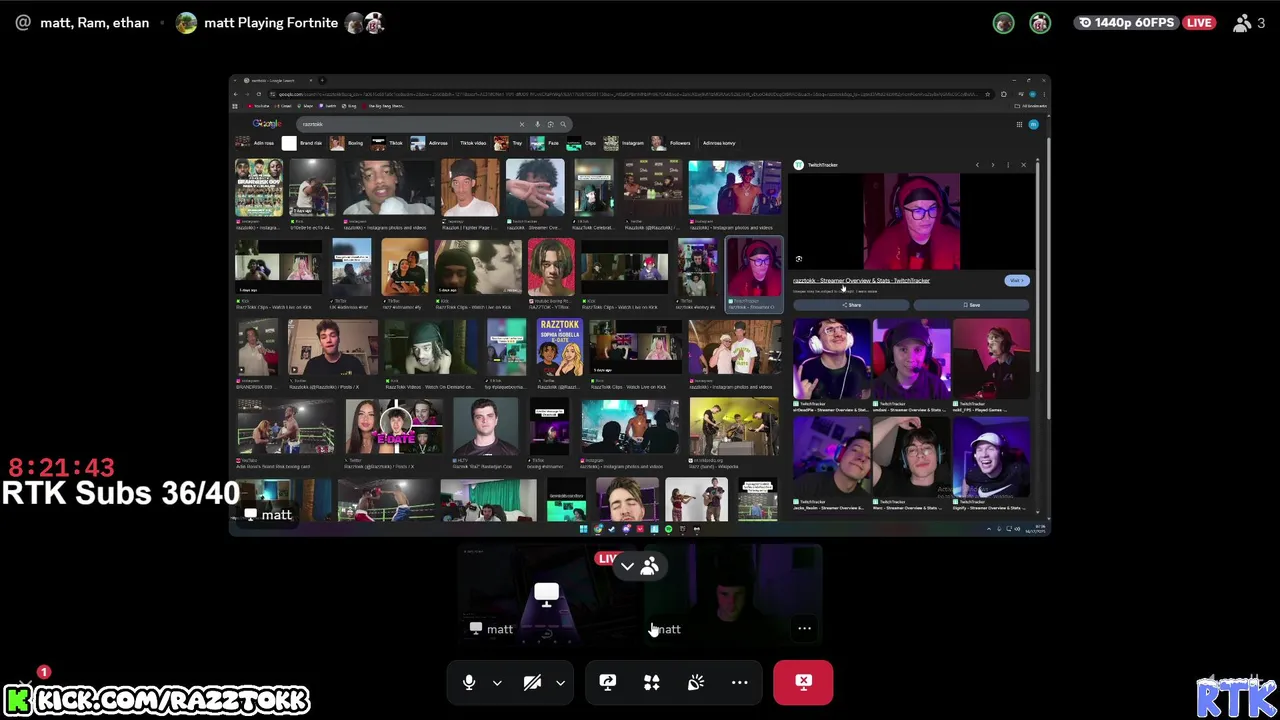
Task: Turn on the camera in call controls
Action: [x=532, y=682]
